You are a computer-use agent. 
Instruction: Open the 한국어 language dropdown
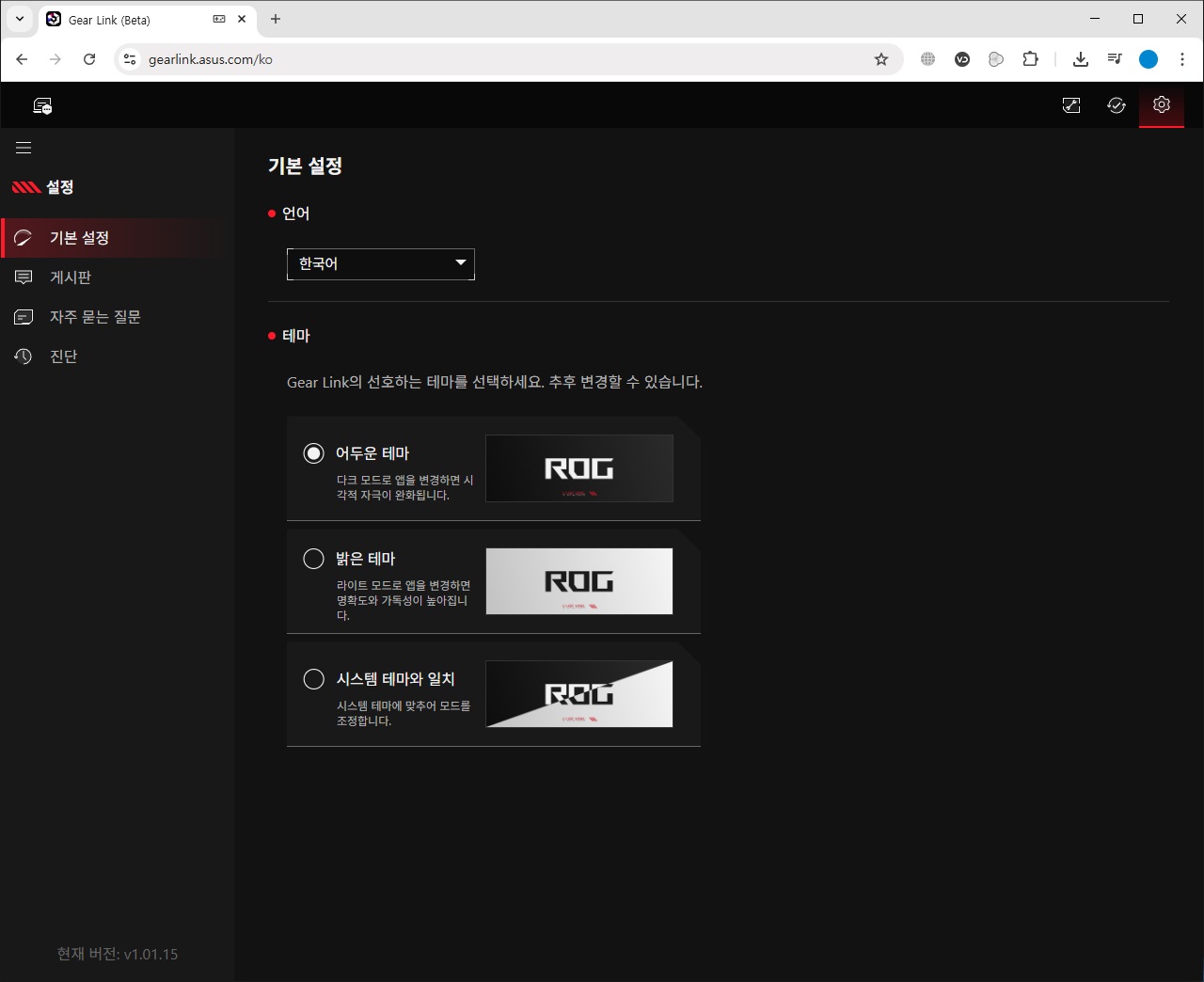[x=381, y=264]
